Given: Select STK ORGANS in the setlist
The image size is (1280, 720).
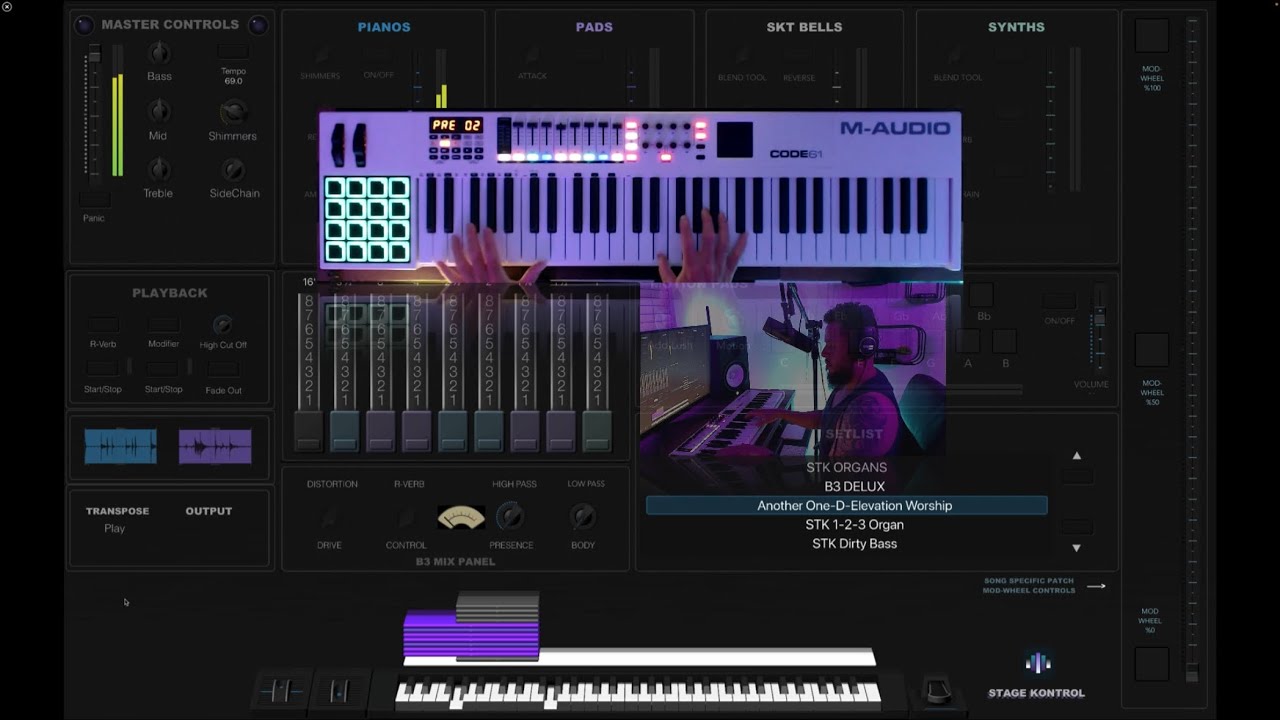Looking at the screenshot, I should click(847, 467).
